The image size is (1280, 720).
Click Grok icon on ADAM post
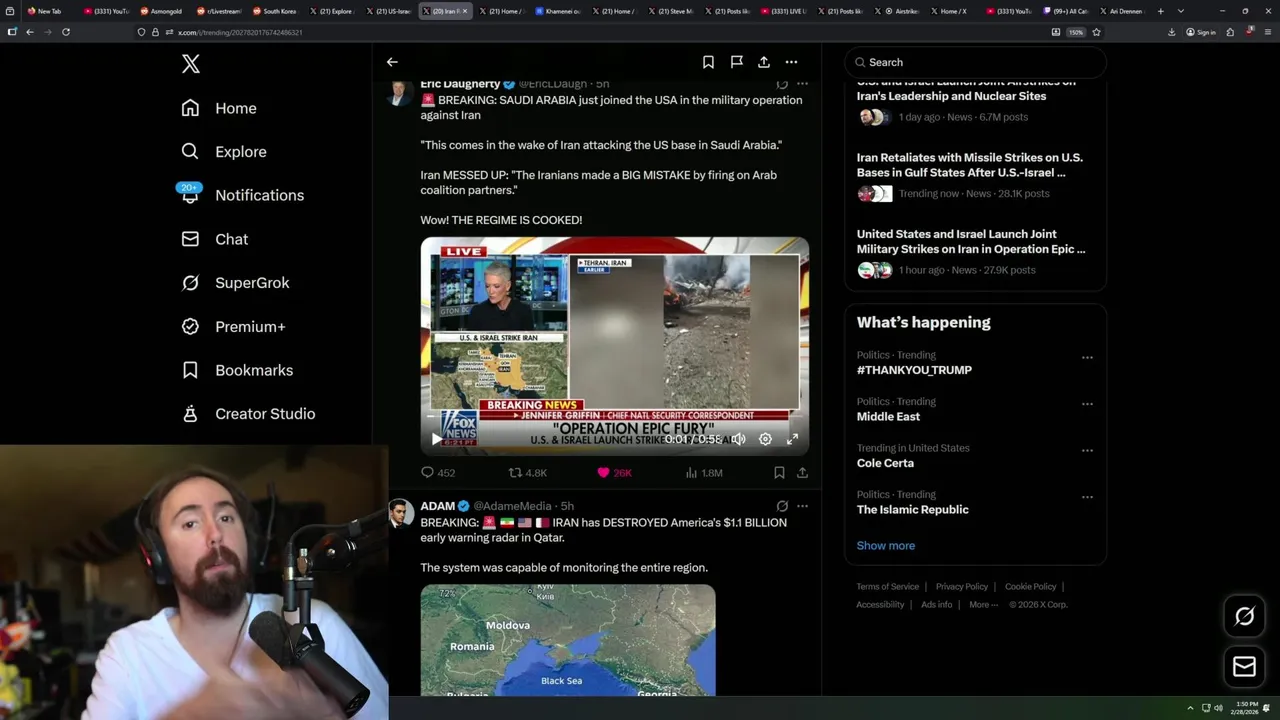pos(782,506)
